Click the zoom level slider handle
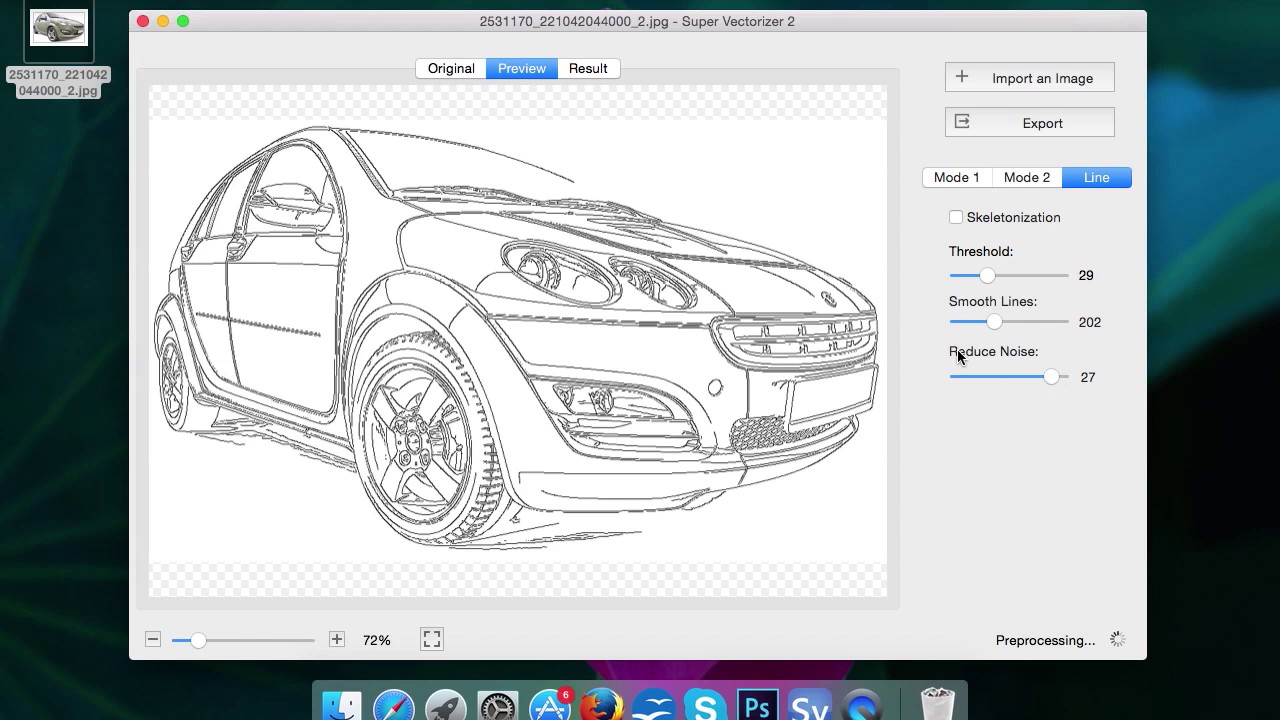 point(197,640)
